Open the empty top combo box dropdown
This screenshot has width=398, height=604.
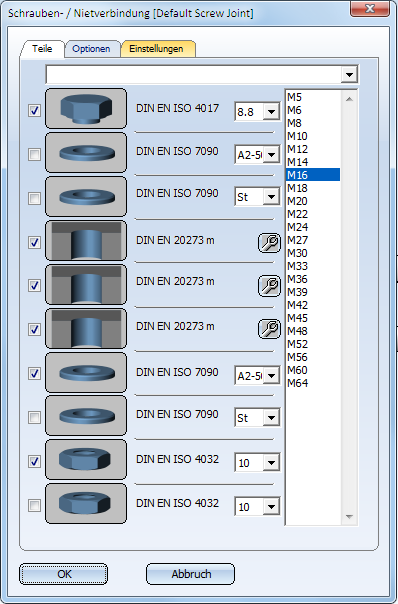(x=349, y=74)
